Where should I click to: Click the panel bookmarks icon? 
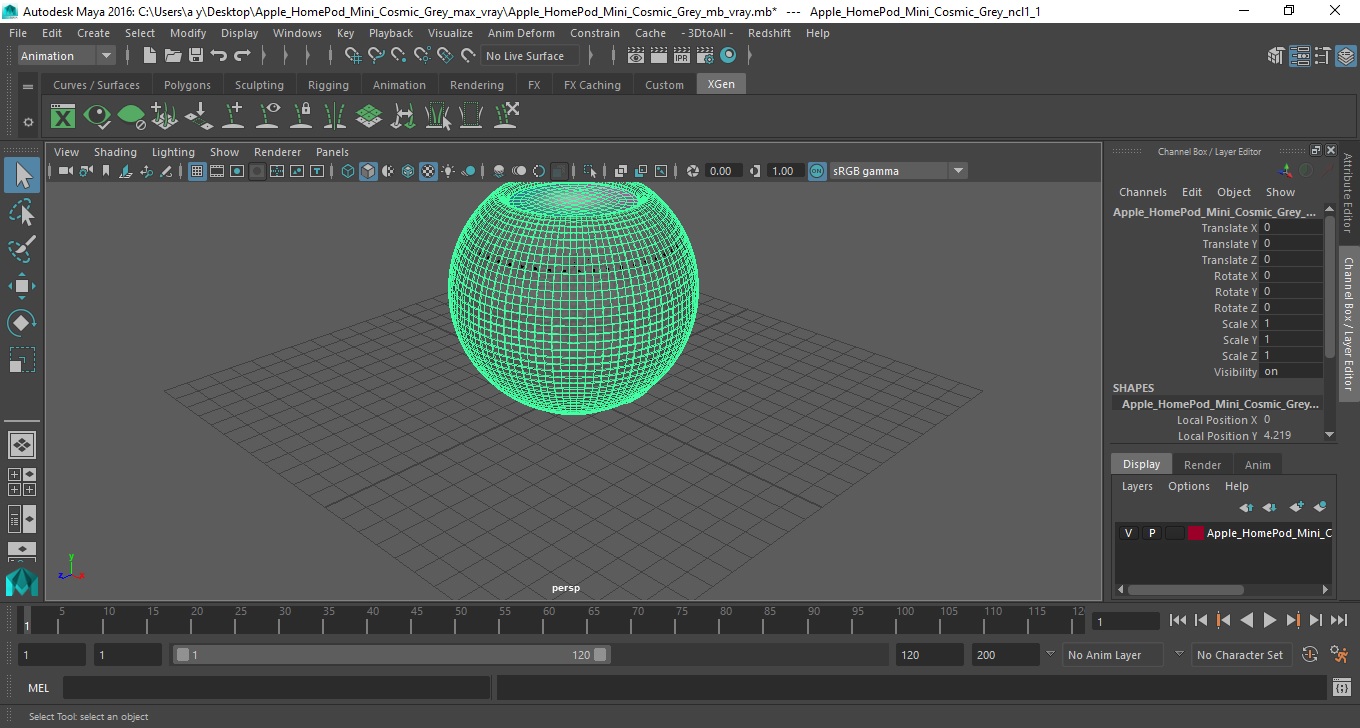point(106,171)
